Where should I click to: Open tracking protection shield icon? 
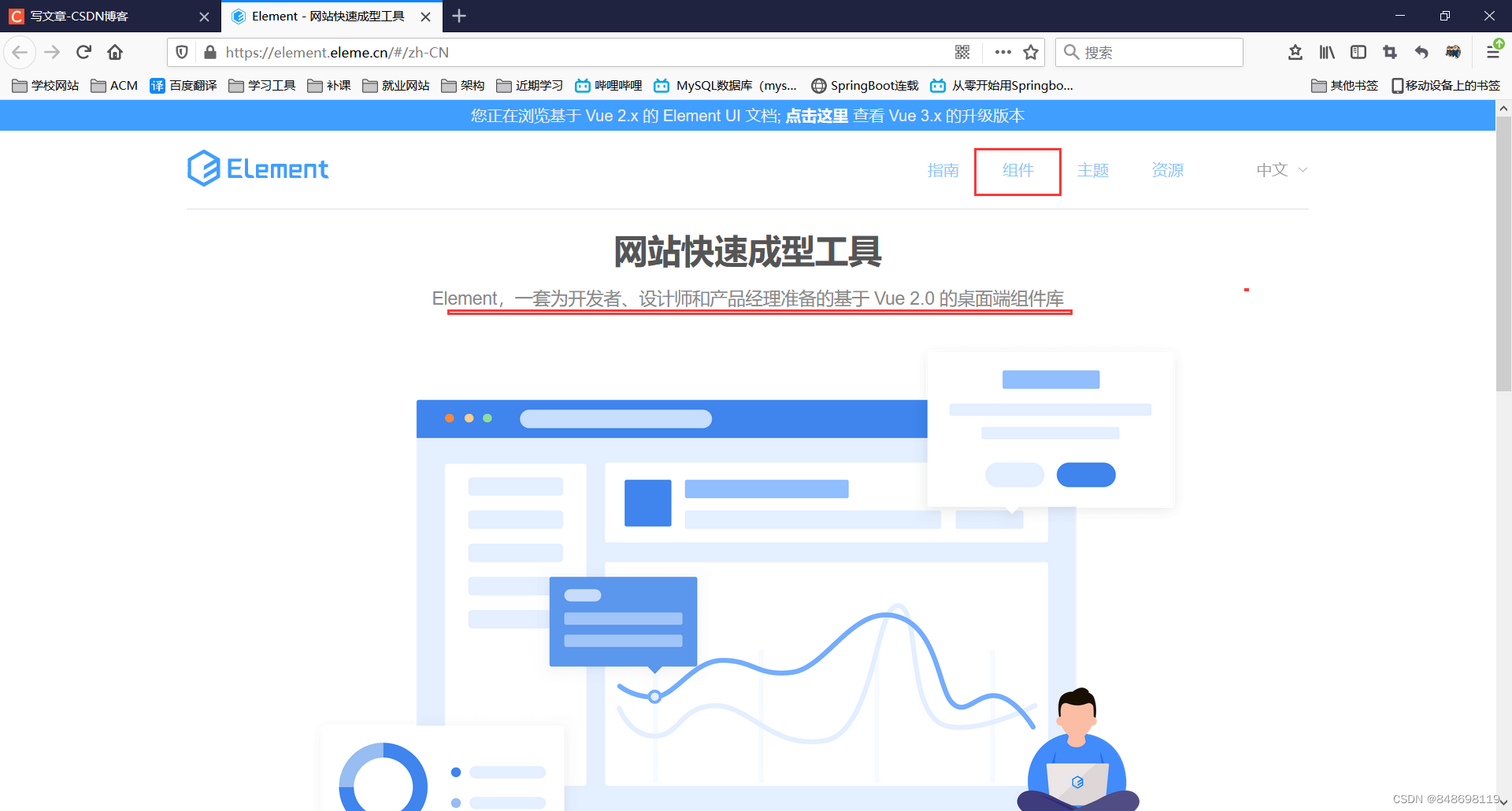[182, 52]
